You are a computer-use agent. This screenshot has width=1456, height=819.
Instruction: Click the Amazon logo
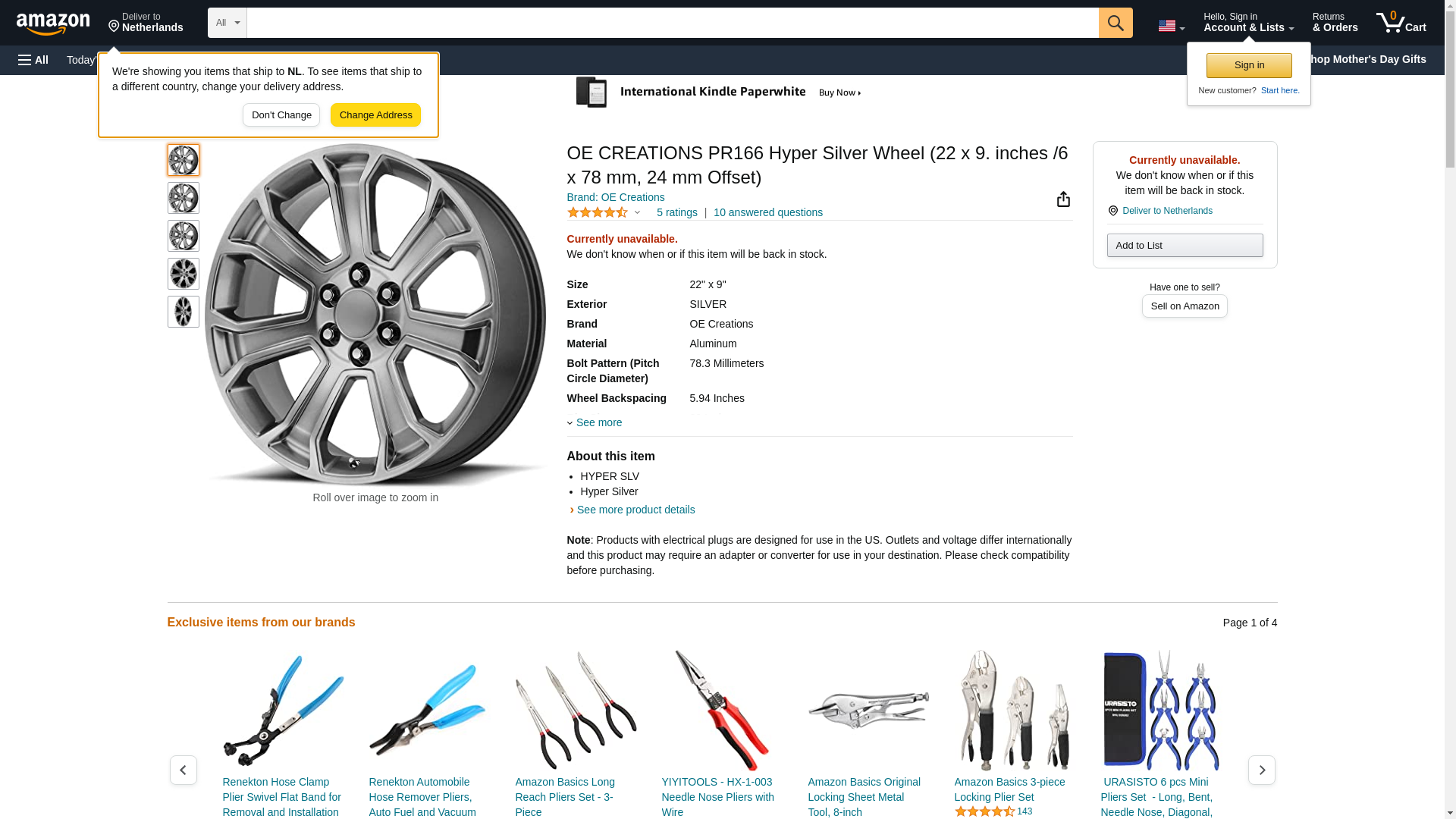click(53, 24)
